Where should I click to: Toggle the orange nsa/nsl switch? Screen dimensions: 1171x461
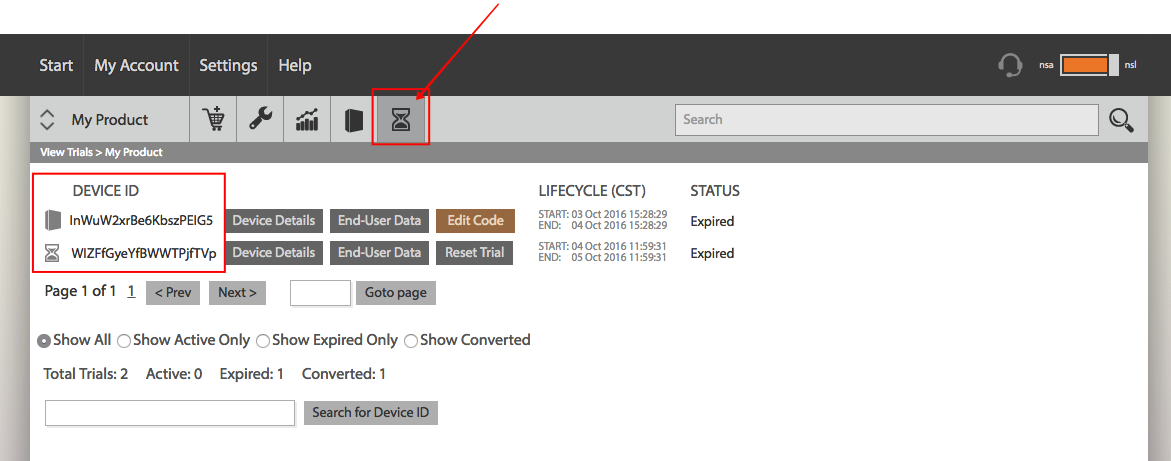point(1089,65)
